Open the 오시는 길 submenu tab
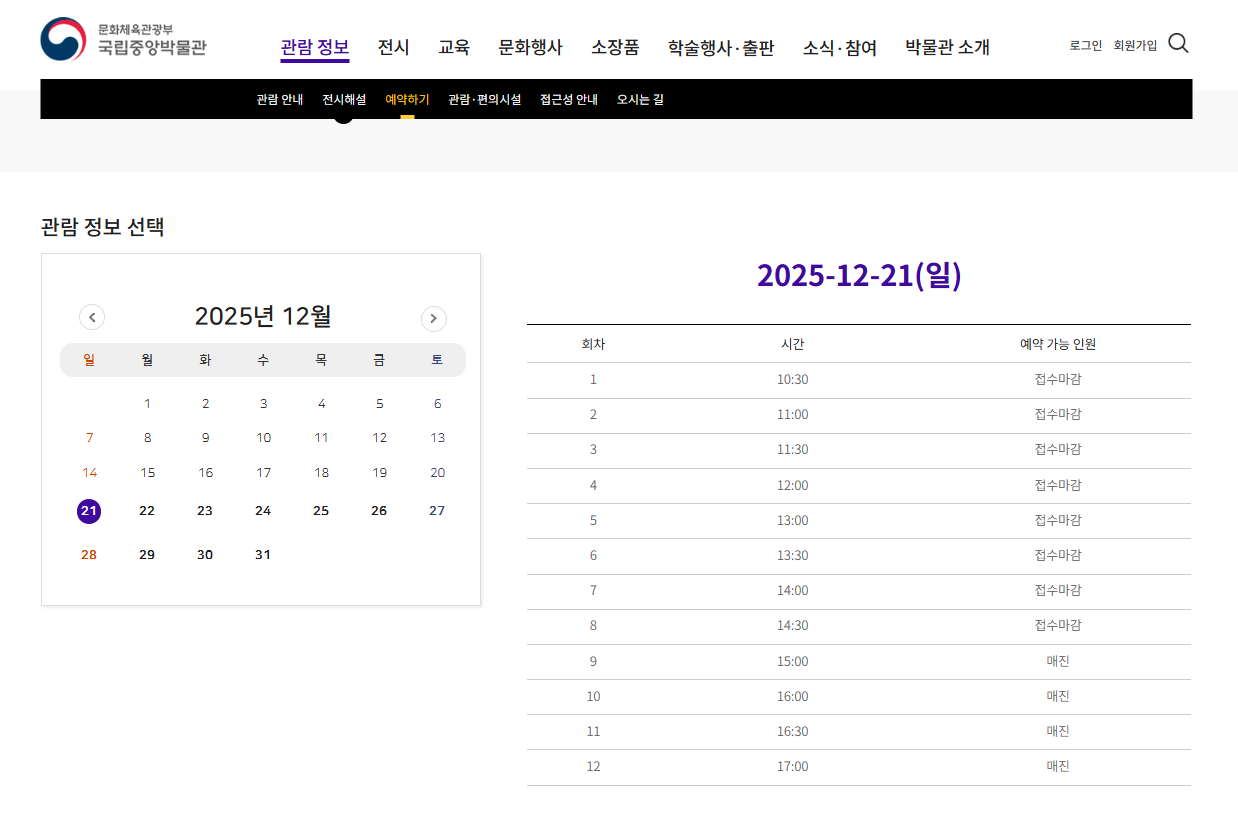This screenshot has width=1238, height=828. click(x=640, y=99)
